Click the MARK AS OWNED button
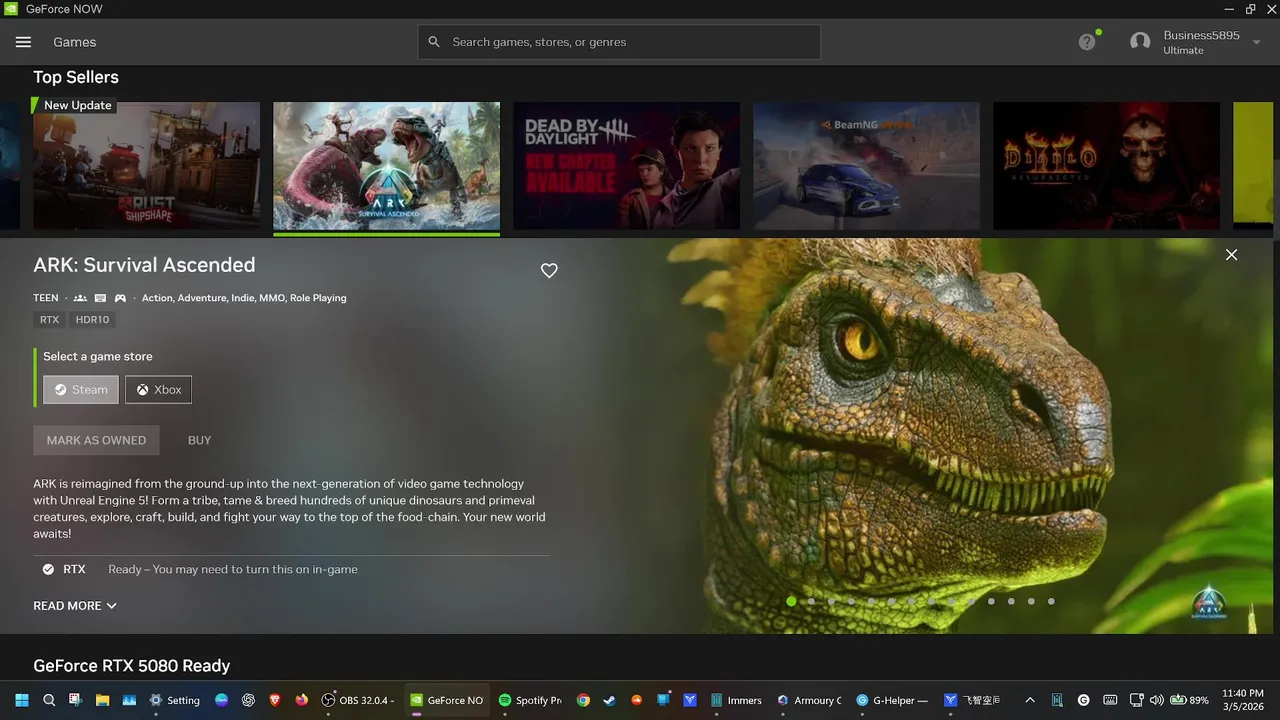Image resolution: width=1280 pixels, height=720 pixels. (96, 440)
